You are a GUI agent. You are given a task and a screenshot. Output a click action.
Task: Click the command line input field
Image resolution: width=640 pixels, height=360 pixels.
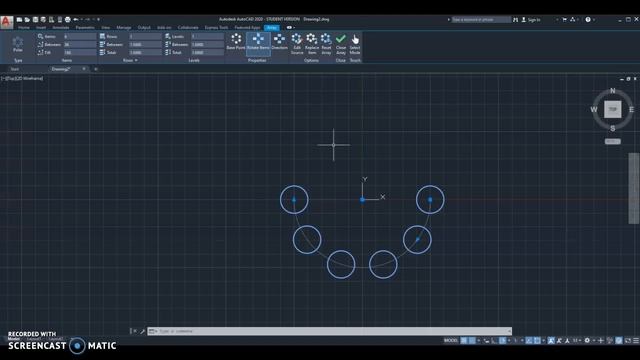(x=330, y=331)
